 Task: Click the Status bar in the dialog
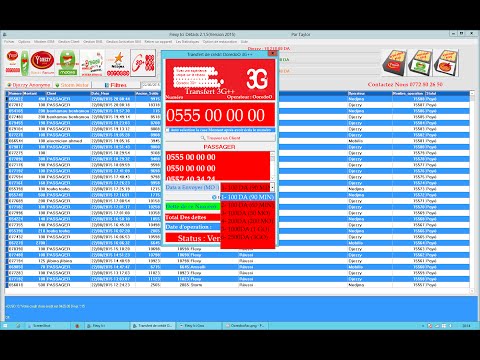[193, 238]
